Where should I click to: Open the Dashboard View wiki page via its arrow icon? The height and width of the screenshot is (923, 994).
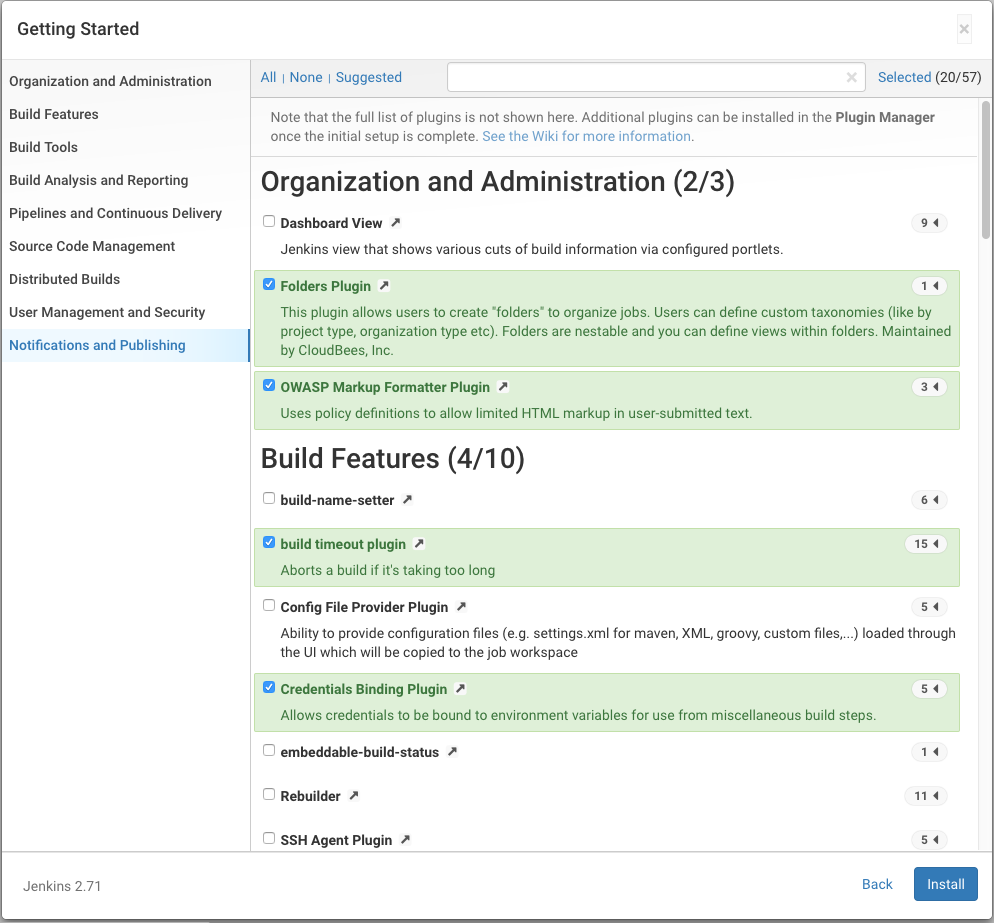coord(395,222)
